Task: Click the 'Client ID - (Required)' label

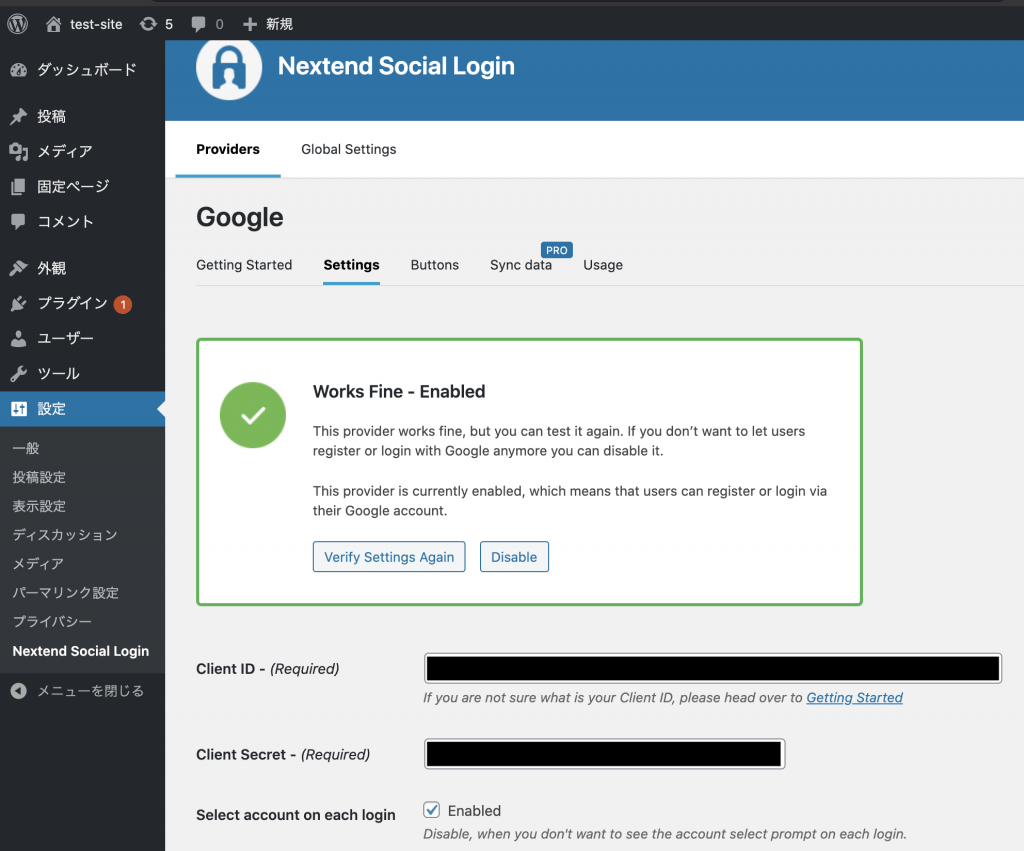Action: pos(268,669)
